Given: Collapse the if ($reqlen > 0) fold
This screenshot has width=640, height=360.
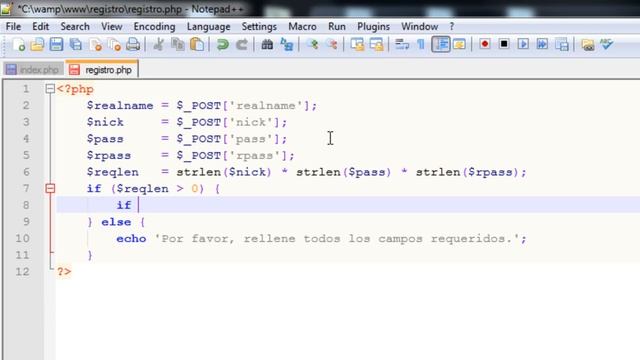Looking at the screenshot, I should [x=50, y=188].
